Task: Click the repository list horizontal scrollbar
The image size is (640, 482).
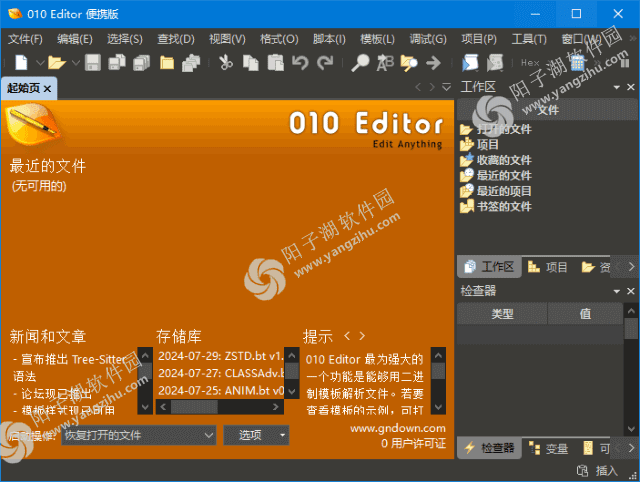Action: [x=220, y=406]
